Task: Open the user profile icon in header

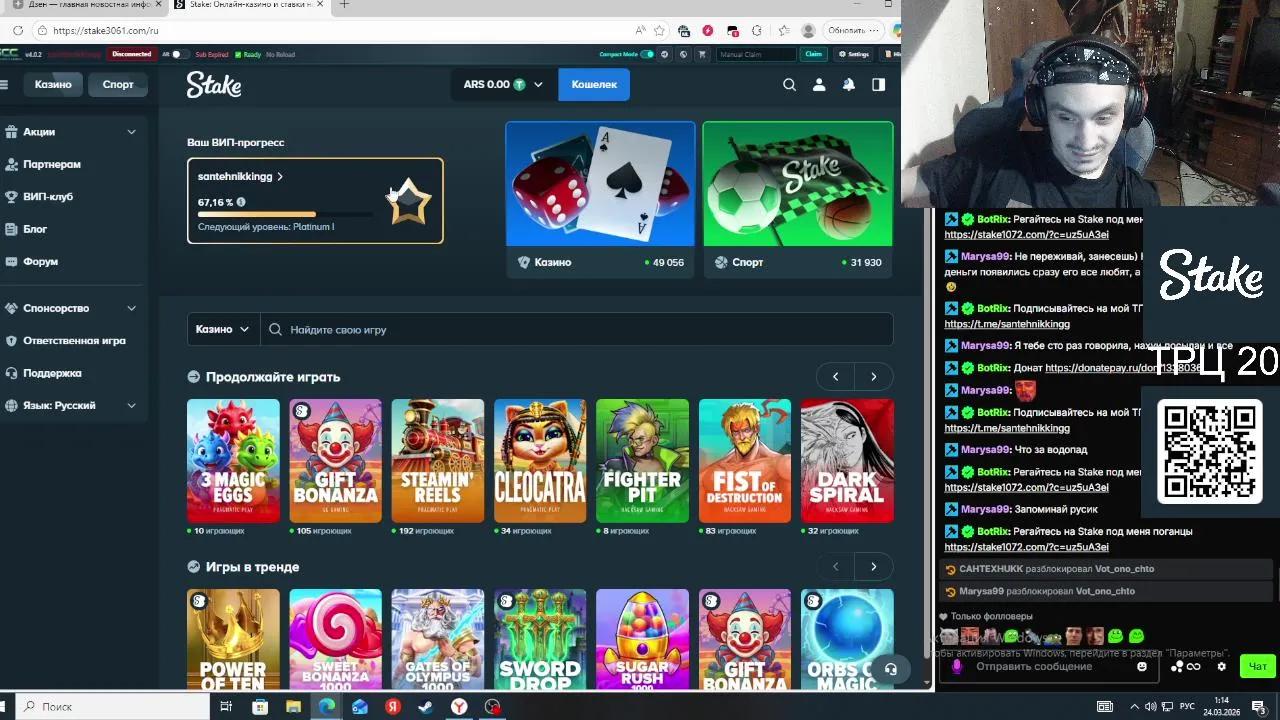Action: [x=819, y=85]
